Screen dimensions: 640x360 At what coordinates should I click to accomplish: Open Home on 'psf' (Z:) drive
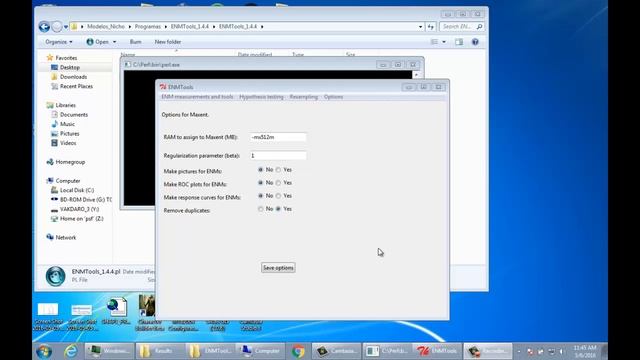pyautogui.click(x=82, y=219)
